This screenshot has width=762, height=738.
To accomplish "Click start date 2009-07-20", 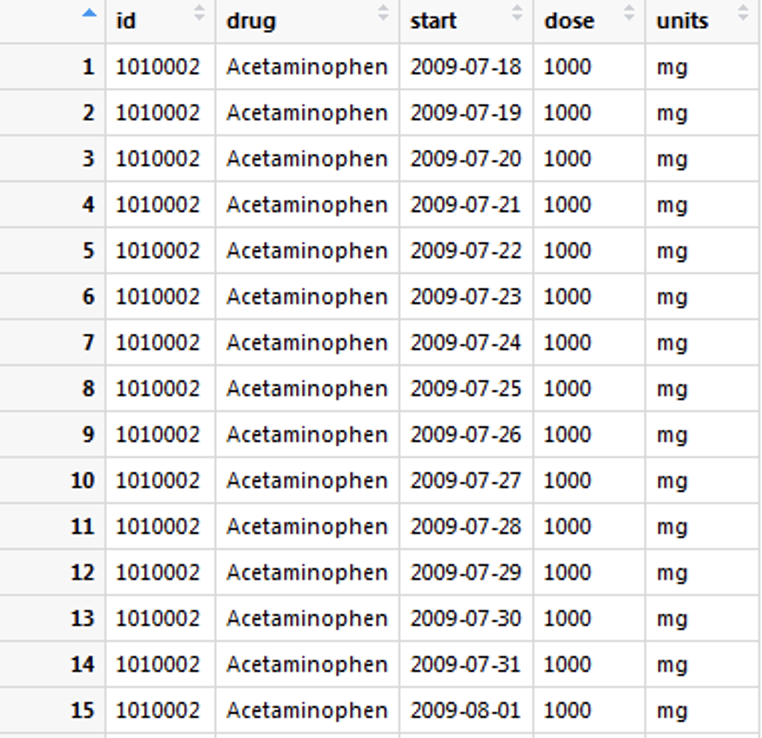I will tap(466, 159).
